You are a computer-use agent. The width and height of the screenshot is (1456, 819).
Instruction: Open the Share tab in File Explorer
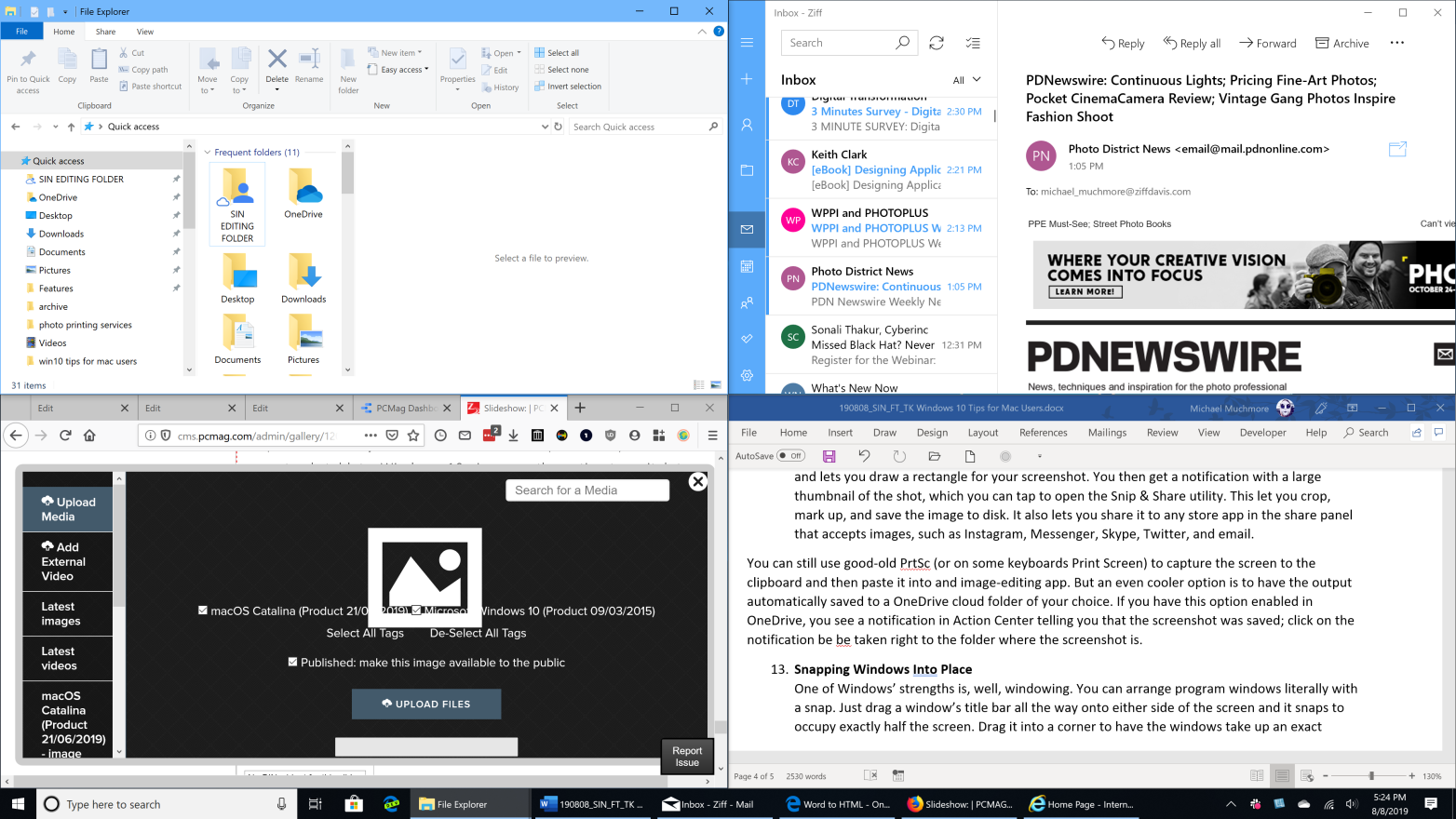pos(105,32)
